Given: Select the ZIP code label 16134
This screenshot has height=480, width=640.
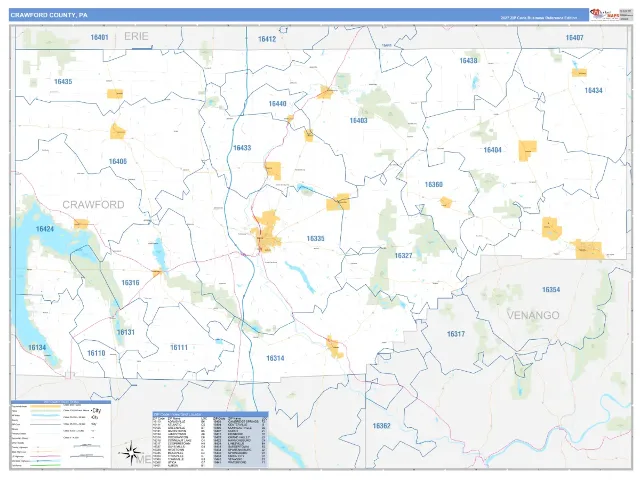Looking at the screenshot, I should pyautogui.click(x=37, y=348).
